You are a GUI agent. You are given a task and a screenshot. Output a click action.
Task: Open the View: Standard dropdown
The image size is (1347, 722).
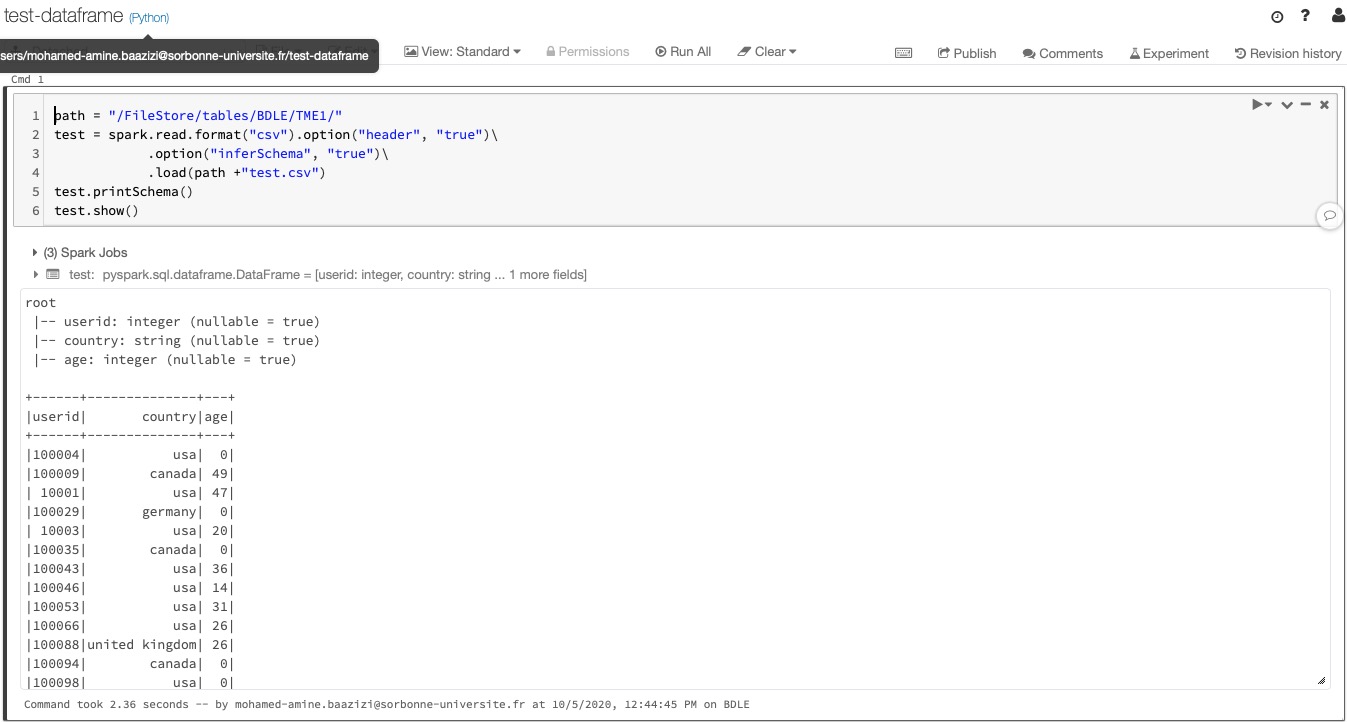click(462, 52)
